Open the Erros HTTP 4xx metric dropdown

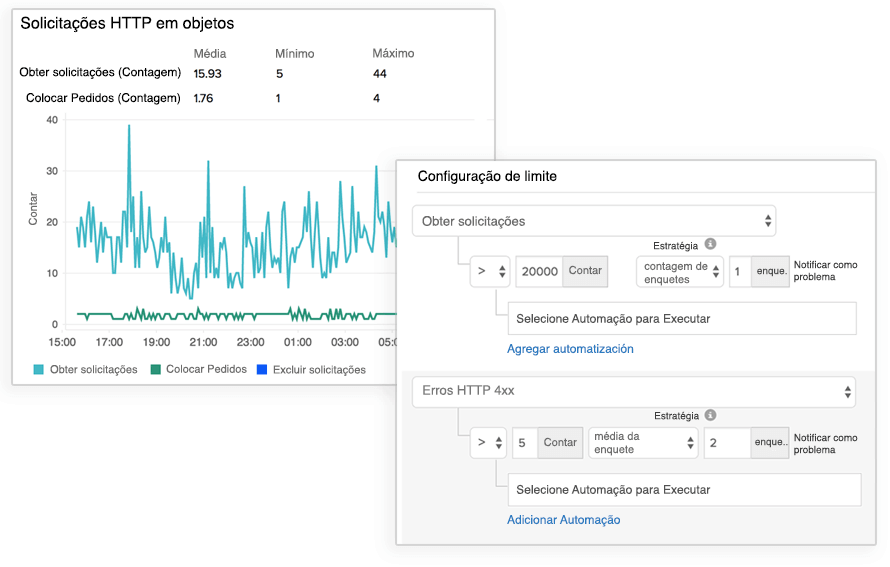(633, 391)
